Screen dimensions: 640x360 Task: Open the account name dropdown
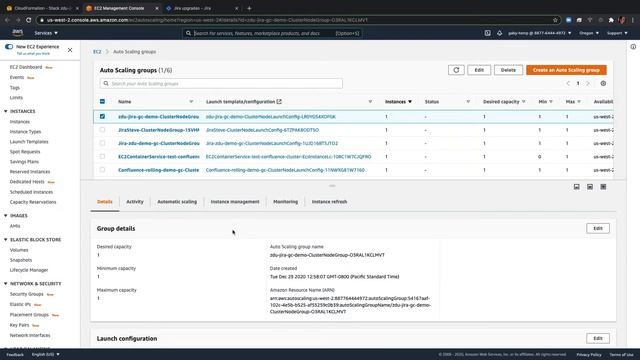tap(540, 33)
